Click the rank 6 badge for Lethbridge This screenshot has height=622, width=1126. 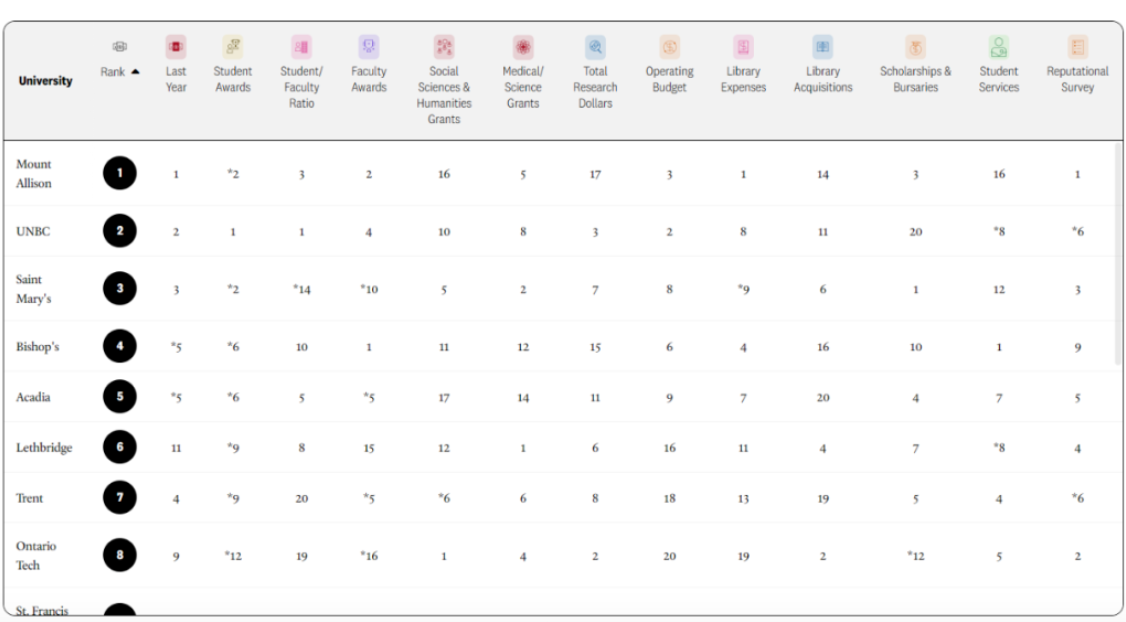point(120,448)
